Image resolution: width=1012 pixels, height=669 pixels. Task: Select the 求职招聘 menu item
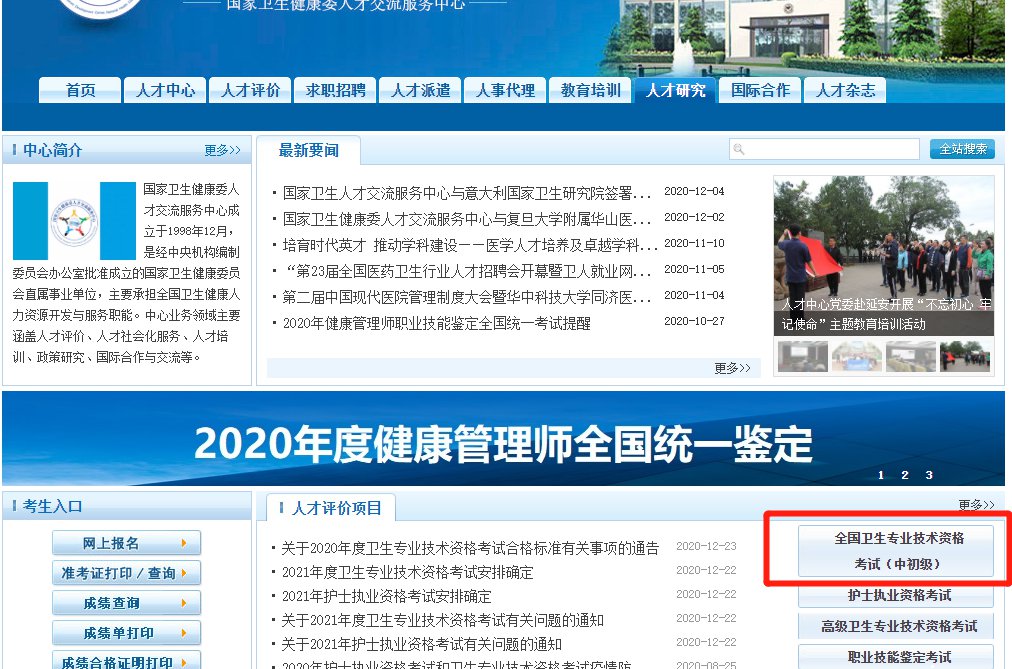[x=335, y=90]
